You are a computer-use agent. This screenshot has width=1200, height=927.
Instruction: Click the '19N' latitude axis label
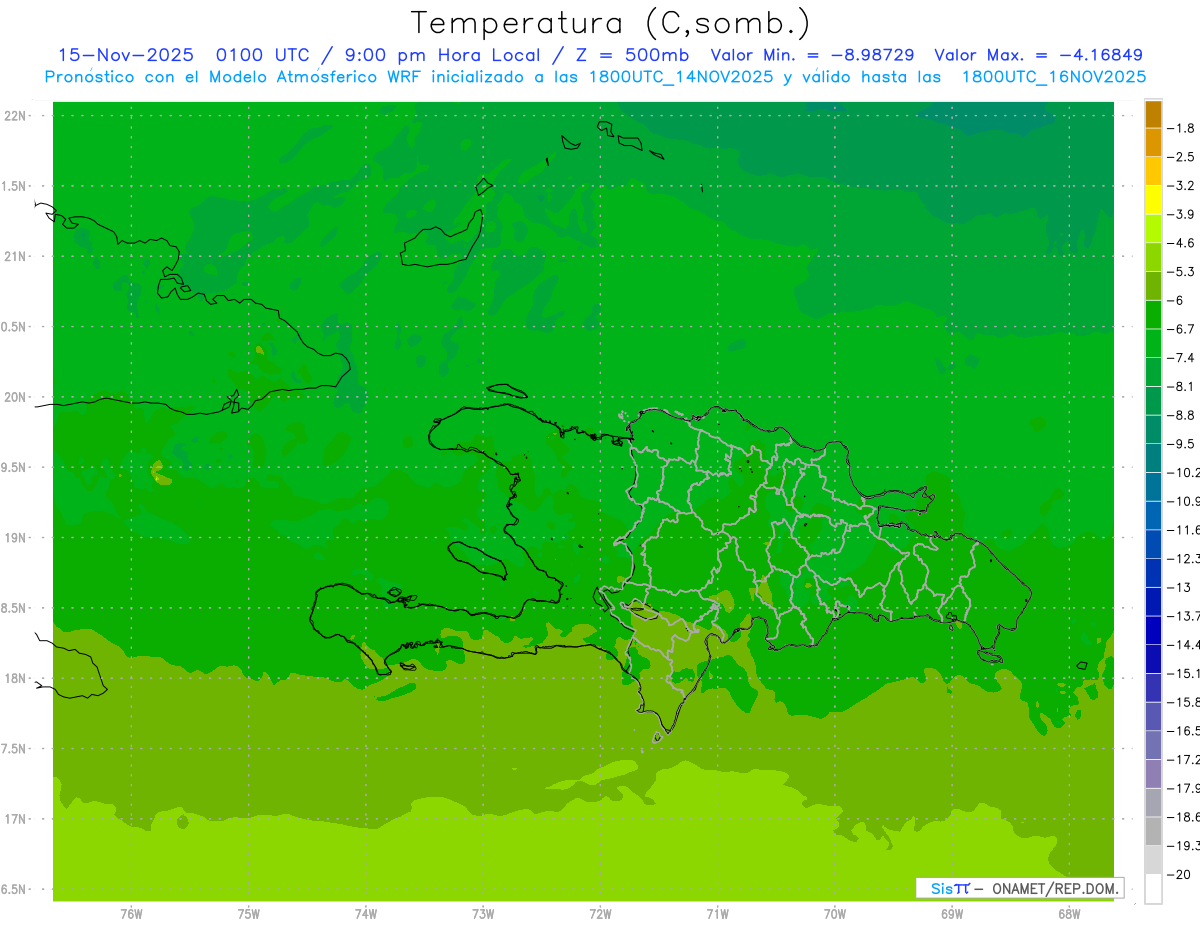pos(14,538)
